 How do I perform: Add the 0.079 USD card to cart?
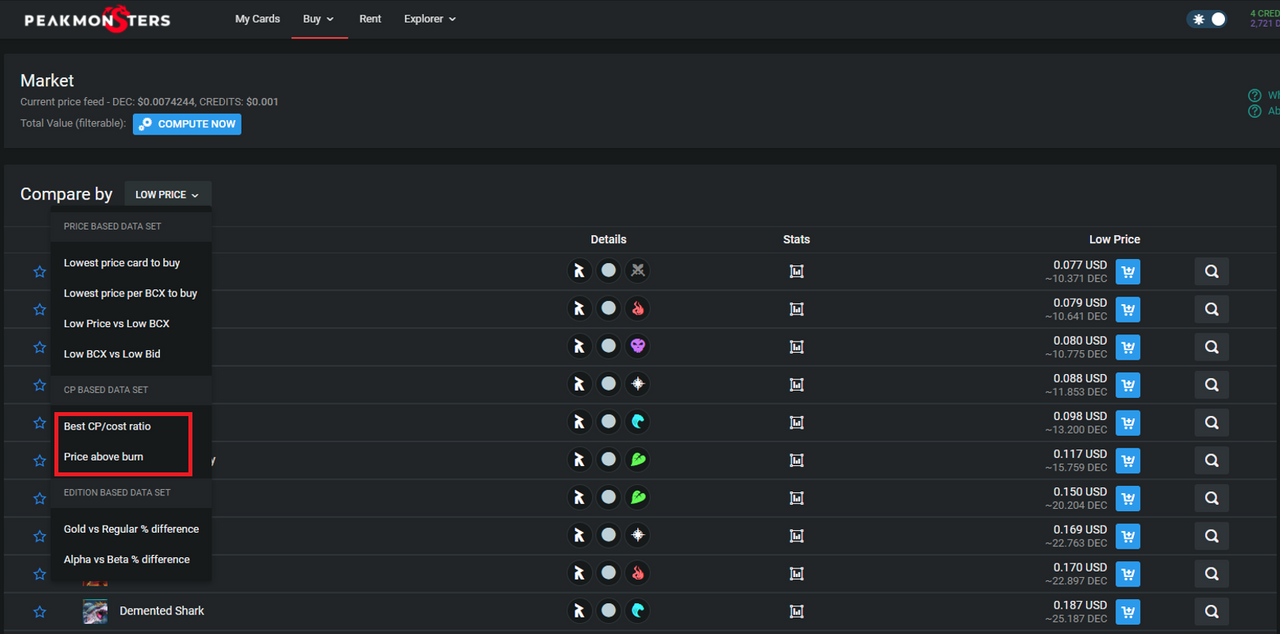point(1128,309)
